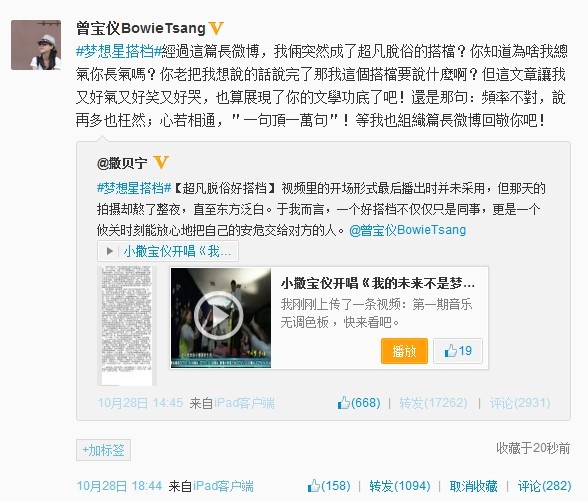Open Bowie Tsang's profile avatar
The height and width of the screenshot is (501, 588).
(x=36, y=45)
